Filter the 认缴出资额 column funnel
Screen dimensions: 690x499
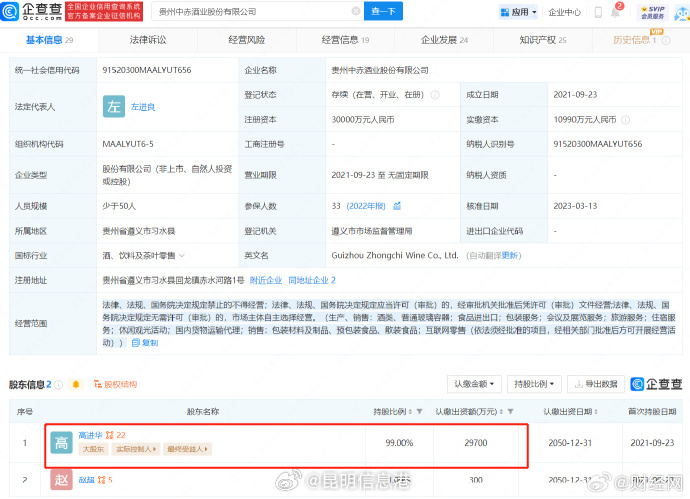(510, 412)
